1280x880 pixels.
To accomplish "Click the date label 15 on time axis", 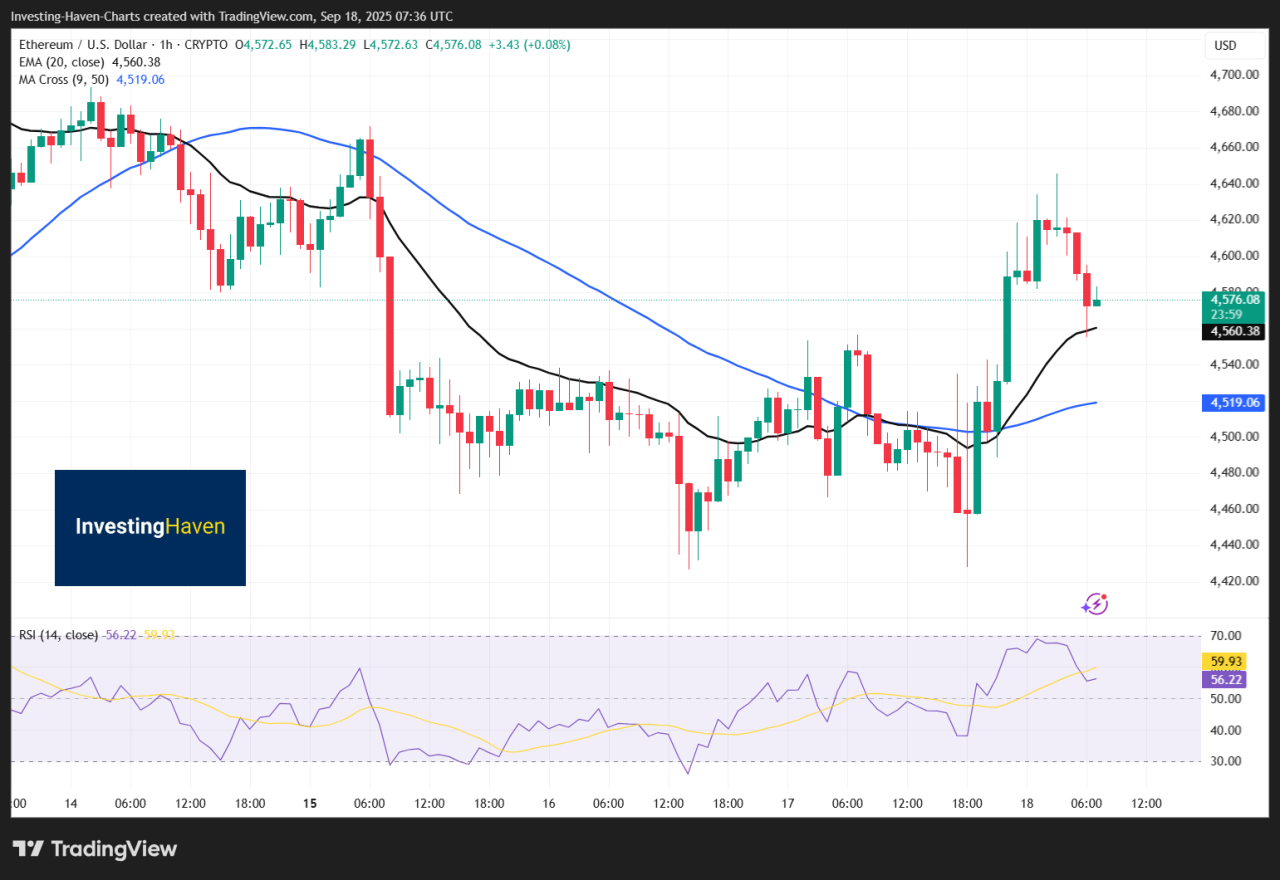I will click(x=310, y=803).
